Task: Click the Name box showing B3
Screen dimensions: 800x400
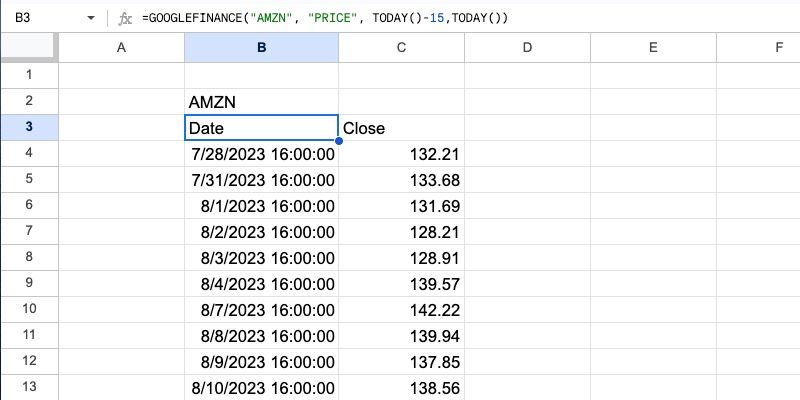Action: pos(40,18)
